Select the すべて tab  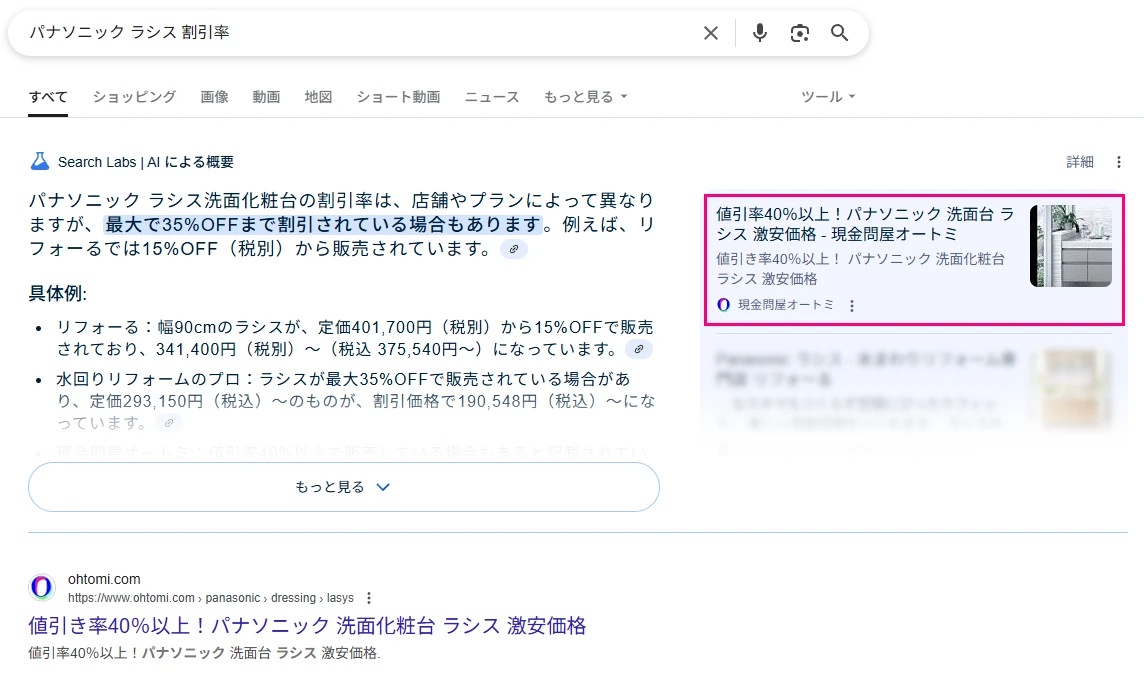[x=48, y=96]
